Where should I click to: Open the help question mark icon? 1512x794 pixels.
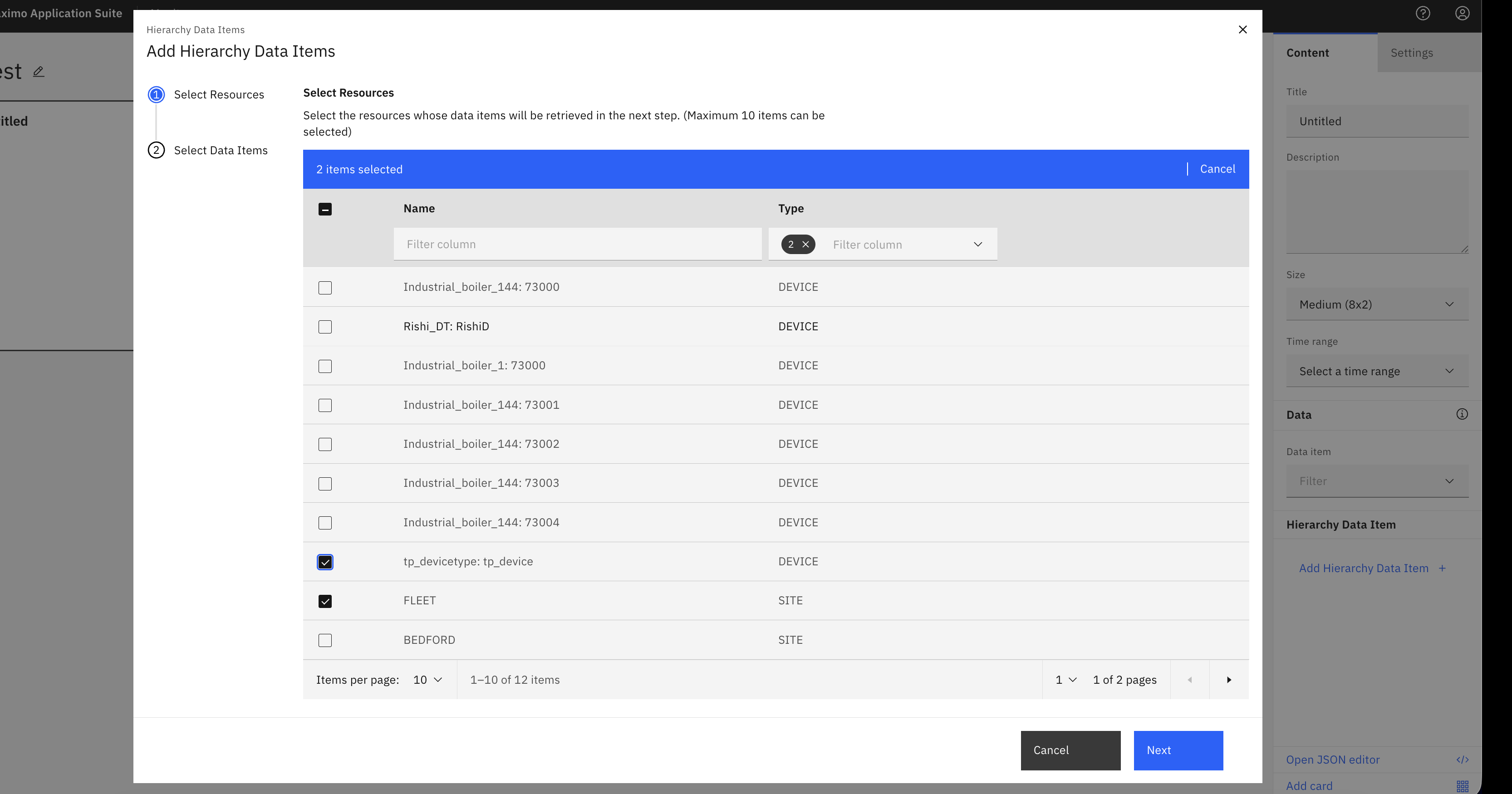1423,13
